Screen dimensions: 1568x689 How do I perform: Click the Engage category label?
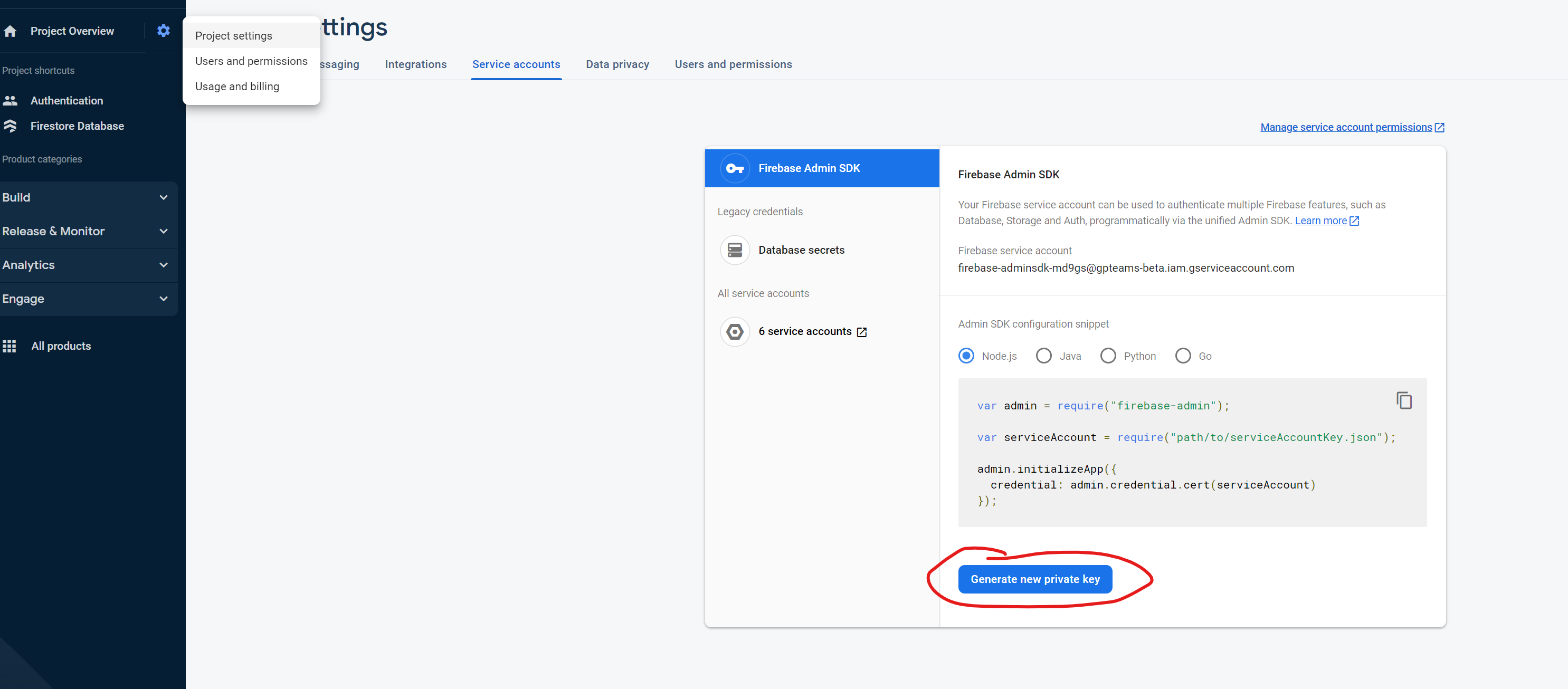point(23,299)
